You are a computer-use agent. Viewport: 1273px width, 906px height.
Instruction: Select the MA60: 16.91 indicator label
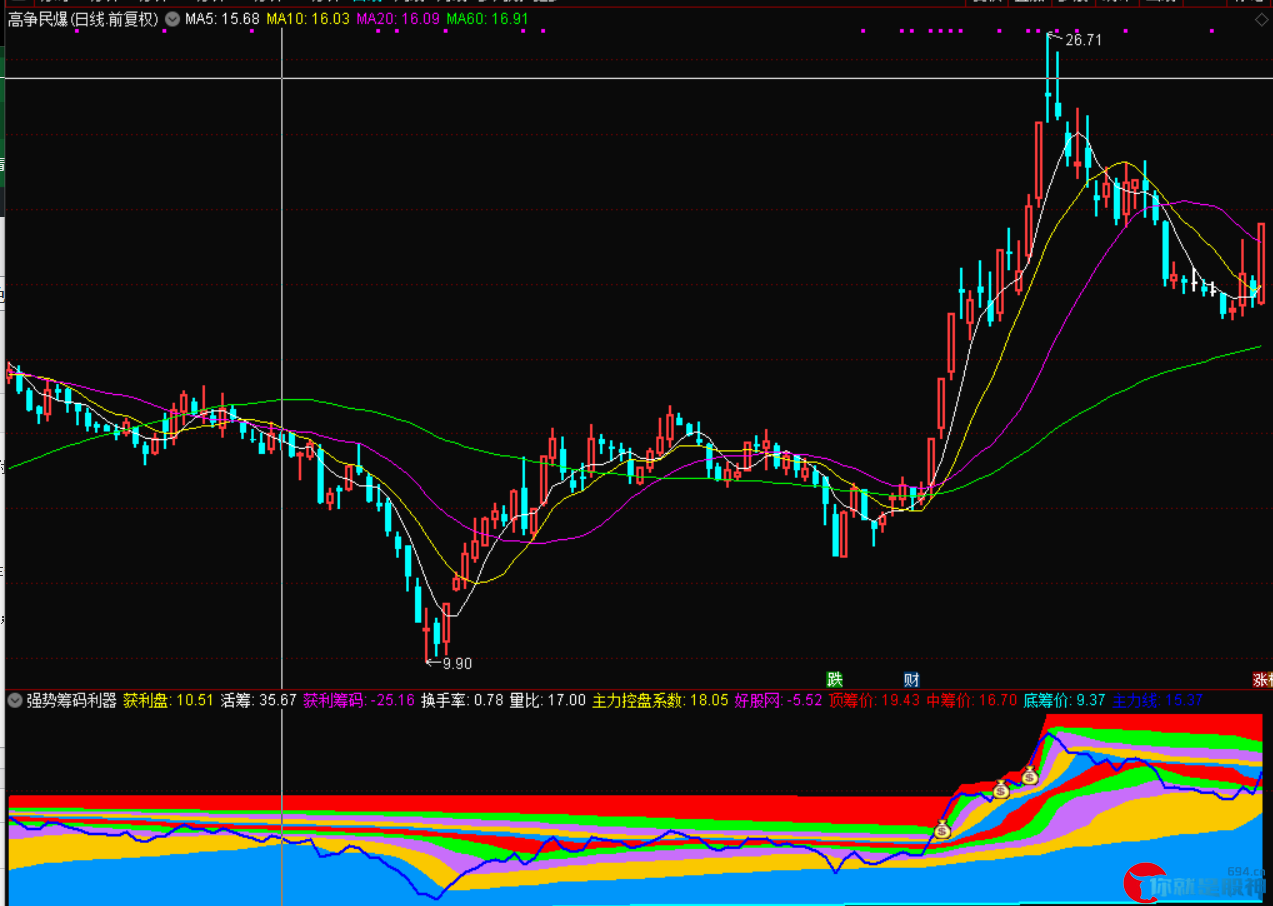point(487,19)
